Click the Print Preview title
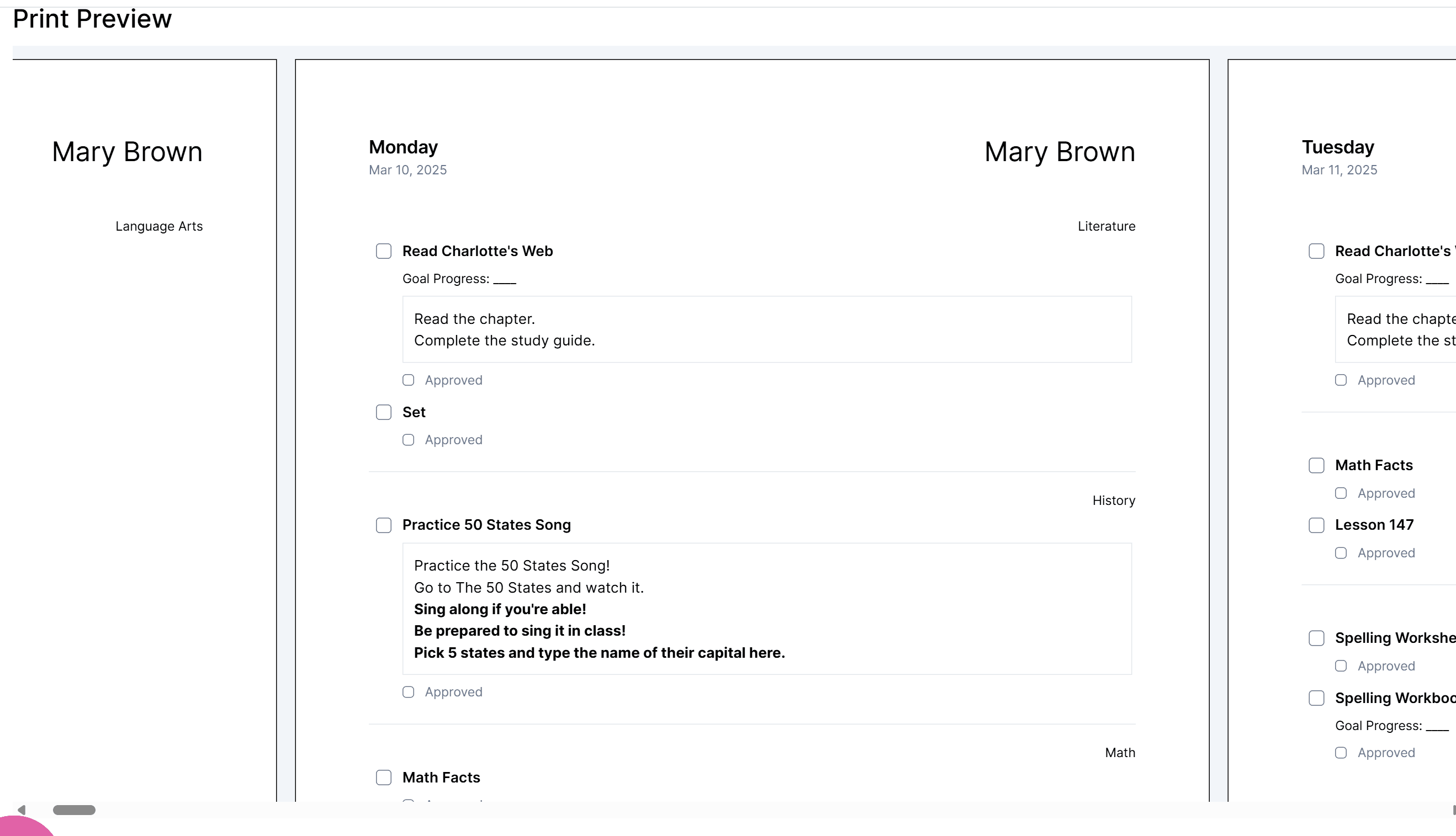The height and width of the screenshot is (836, 1456). [x=92, y=19]
